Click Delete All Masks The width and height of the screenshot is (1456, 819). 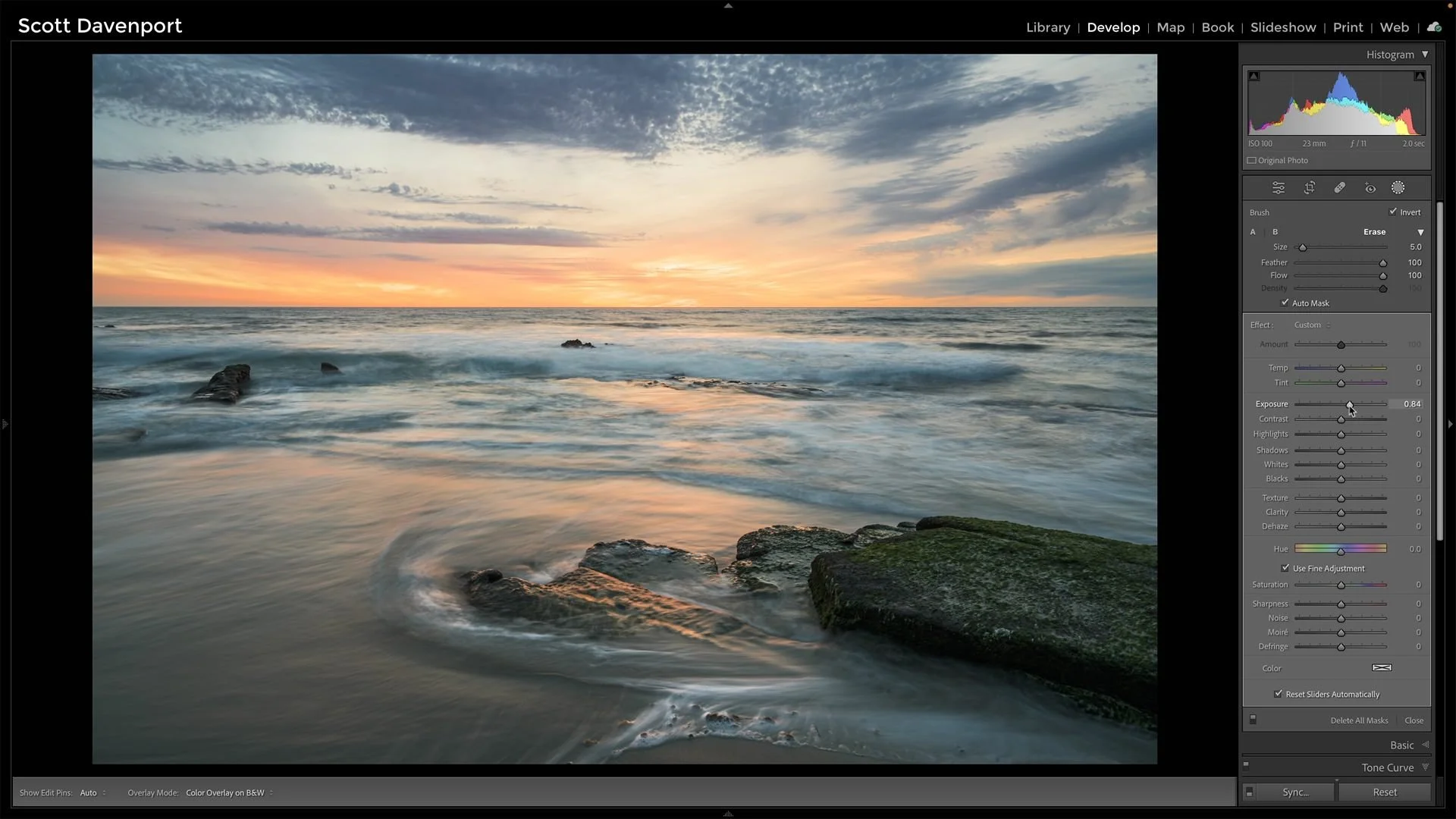1358,720
